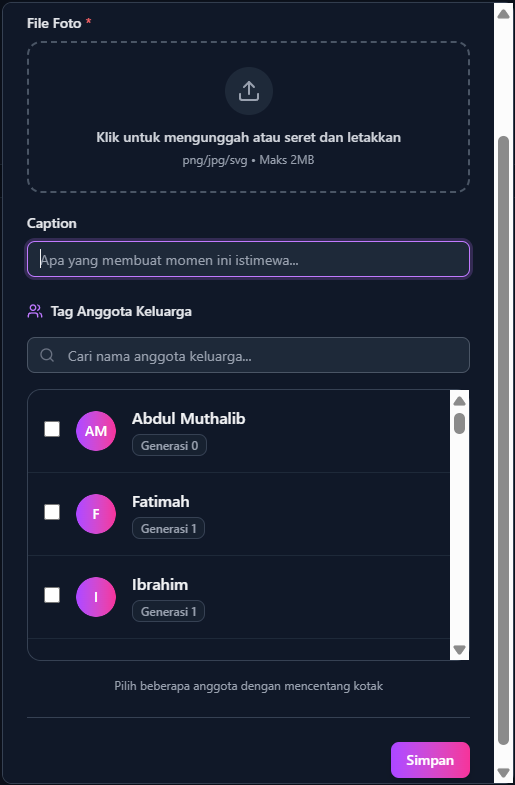This screenshot has height=785, width=515.
Task: Focus the Caption input field
Action: click(248, 259)
